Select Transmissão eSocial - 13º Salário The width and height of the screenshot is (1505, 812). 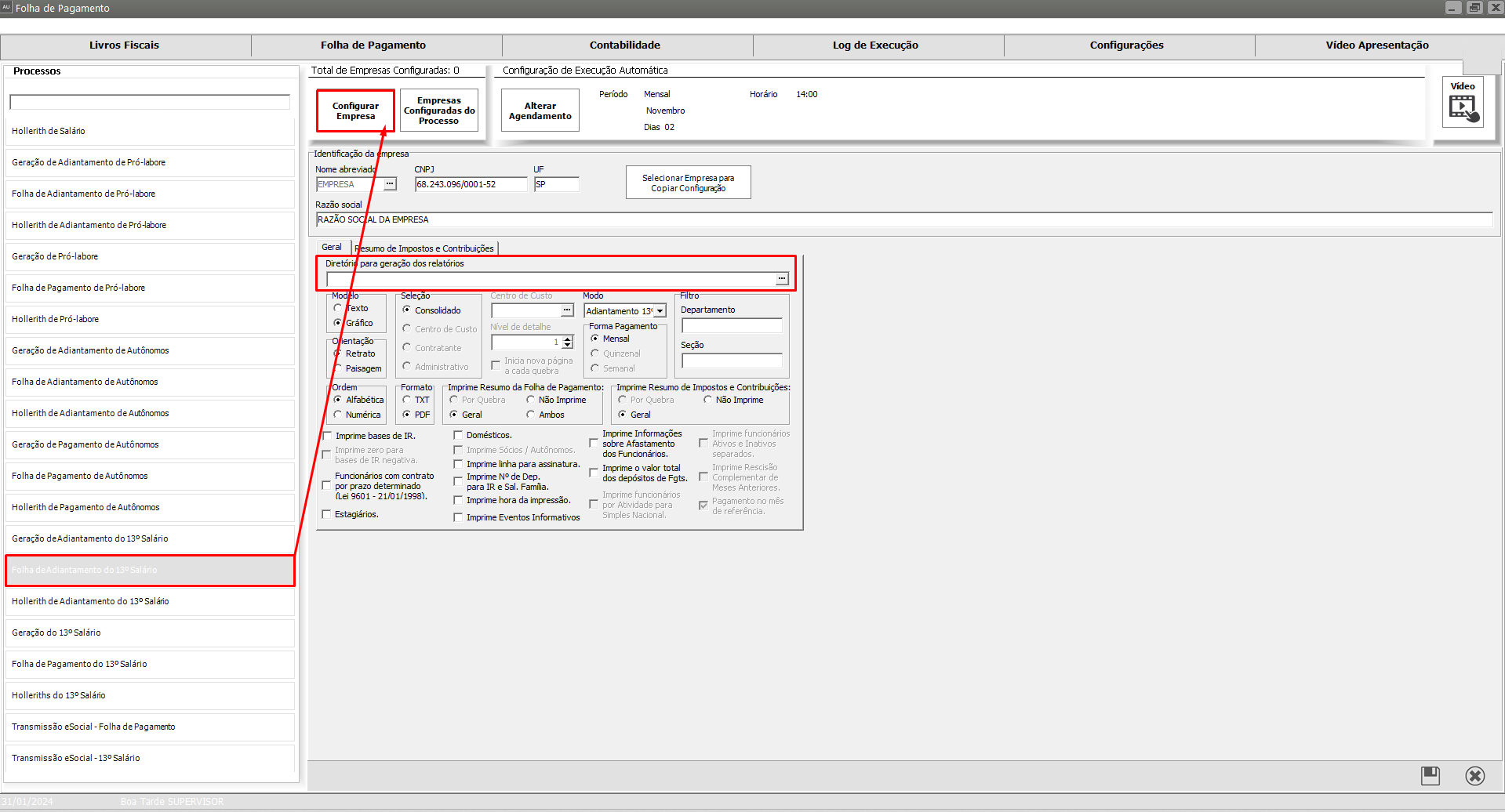[x=150, y=758]
